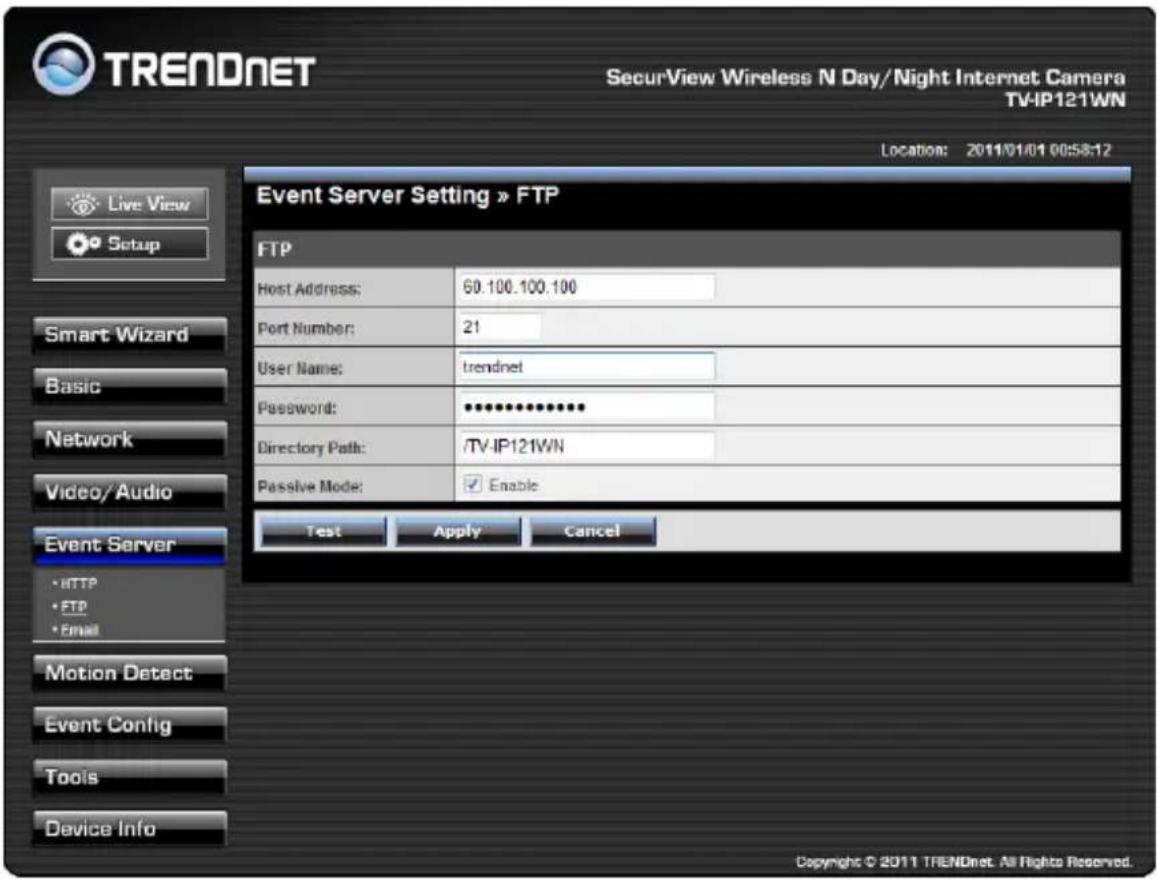Select the HTTP submenu link
The image size is (1157, 879).
[x=78, y=583]
